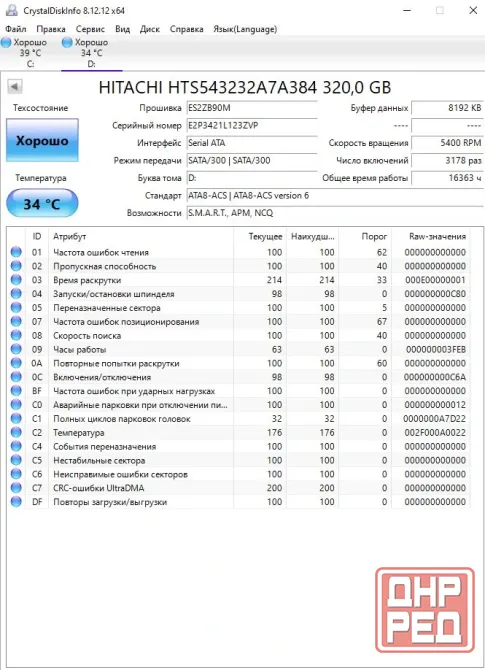Click the Интерфейс field Serial ATA
Image resolution: width=485 pixels, height=670 pixels.
[252, 143]
